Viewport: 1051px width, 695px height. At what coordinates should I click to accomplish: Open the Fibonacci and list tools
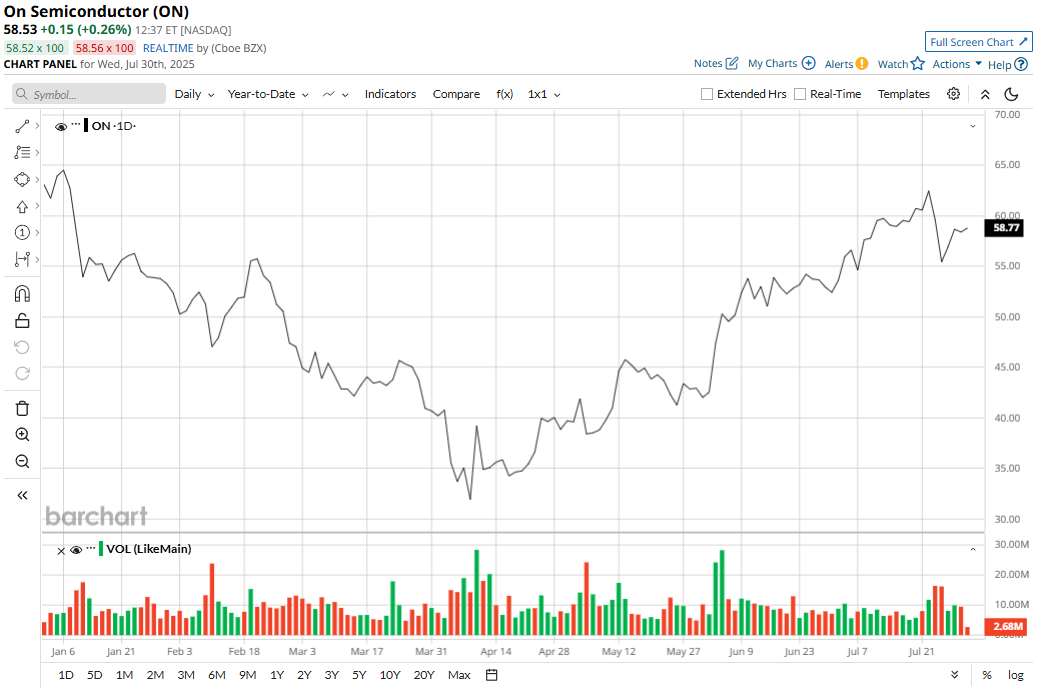coord(22,153)
